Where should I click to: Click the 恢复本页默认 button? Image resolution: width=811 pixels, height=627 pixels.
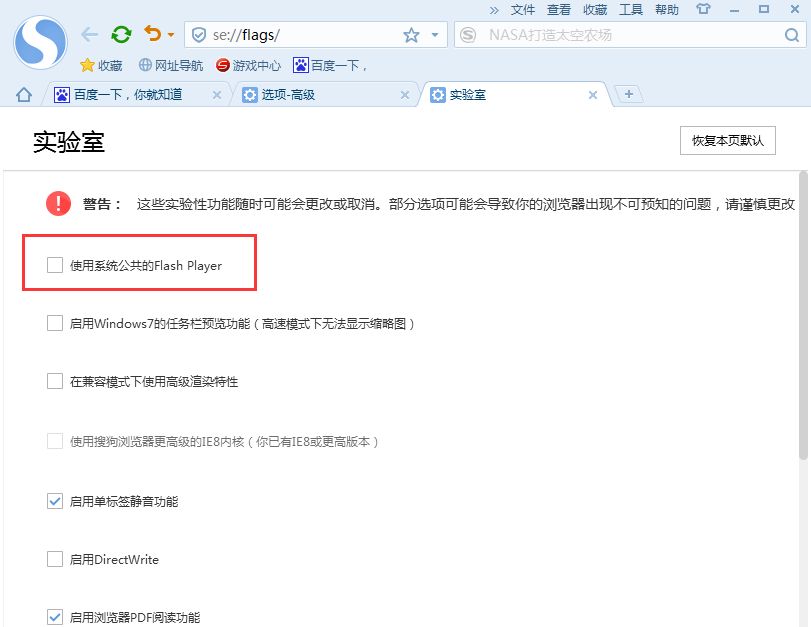pyautogui.click(x=727, y=141)
